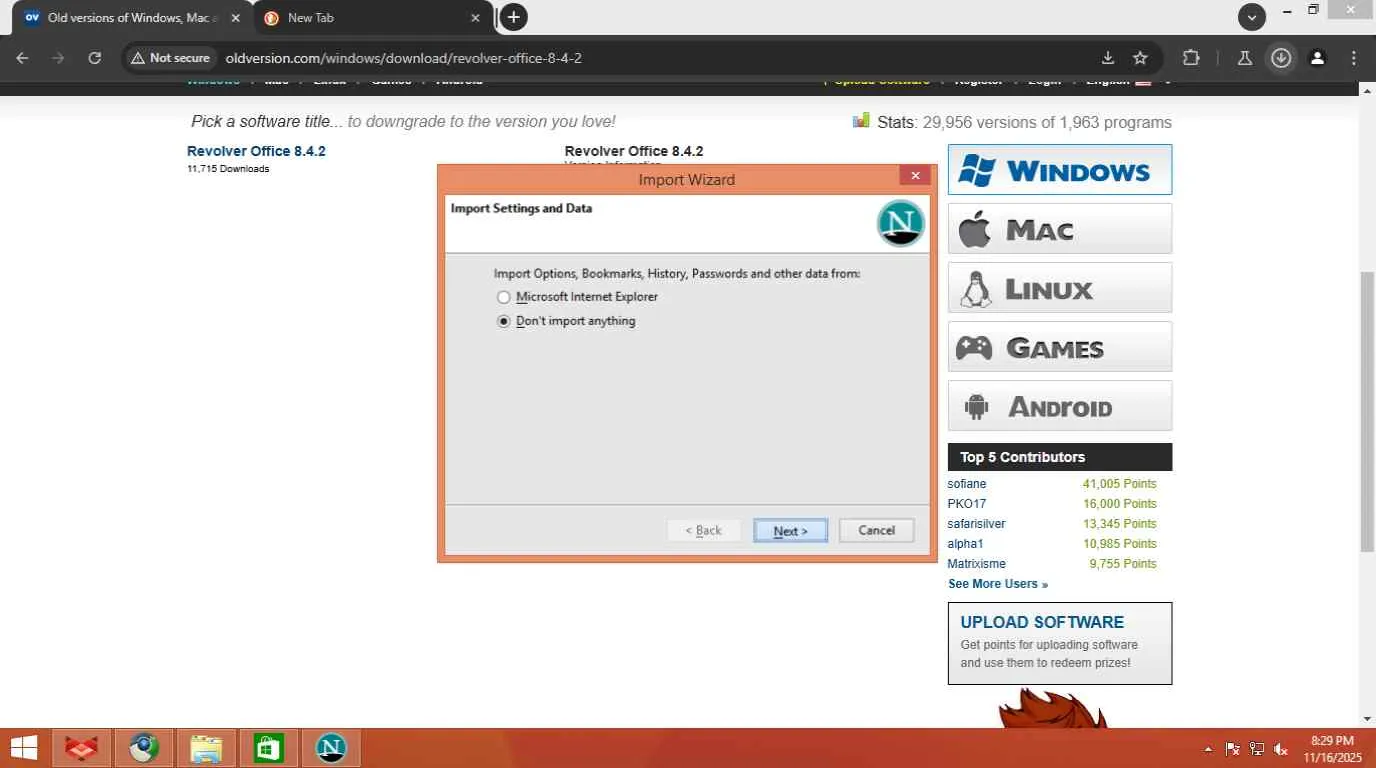Bookmark this page with the star icon

(1140, 58)
